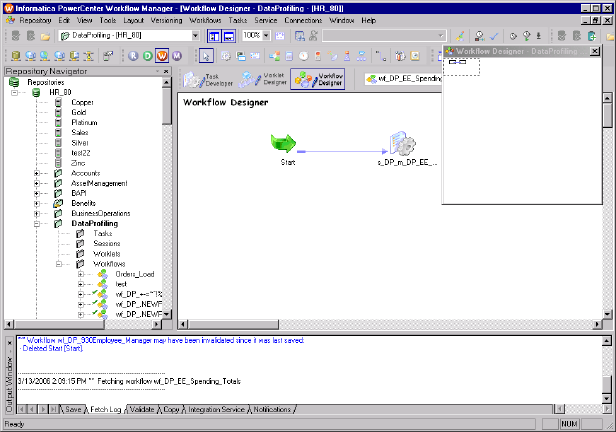Switch to the Notifications output tab
The width and height of the screenshot is (616, 432).
pyautogui.click(x=272, y=409)
